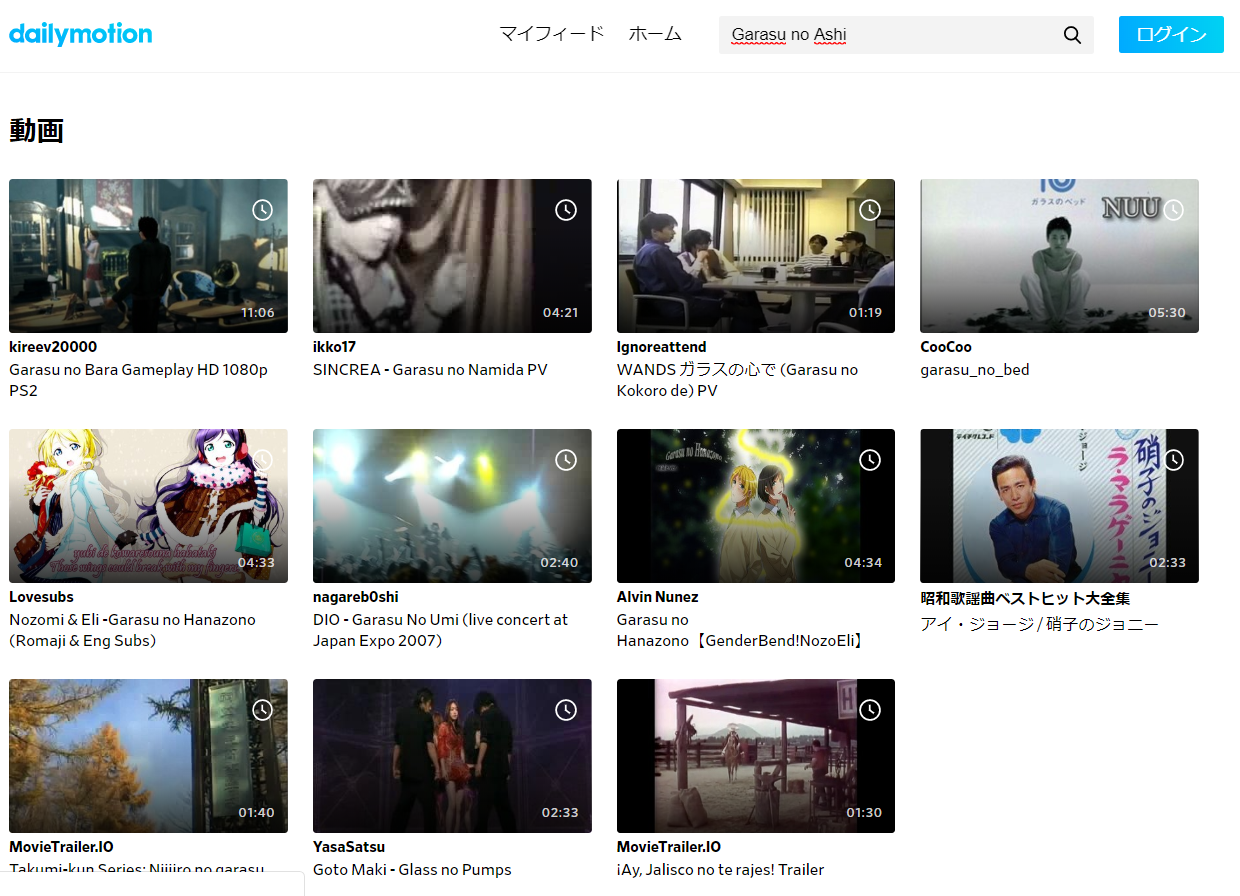Open title SINCREA - Garasu no Namida PV
1240x896 pixels.
430,370
